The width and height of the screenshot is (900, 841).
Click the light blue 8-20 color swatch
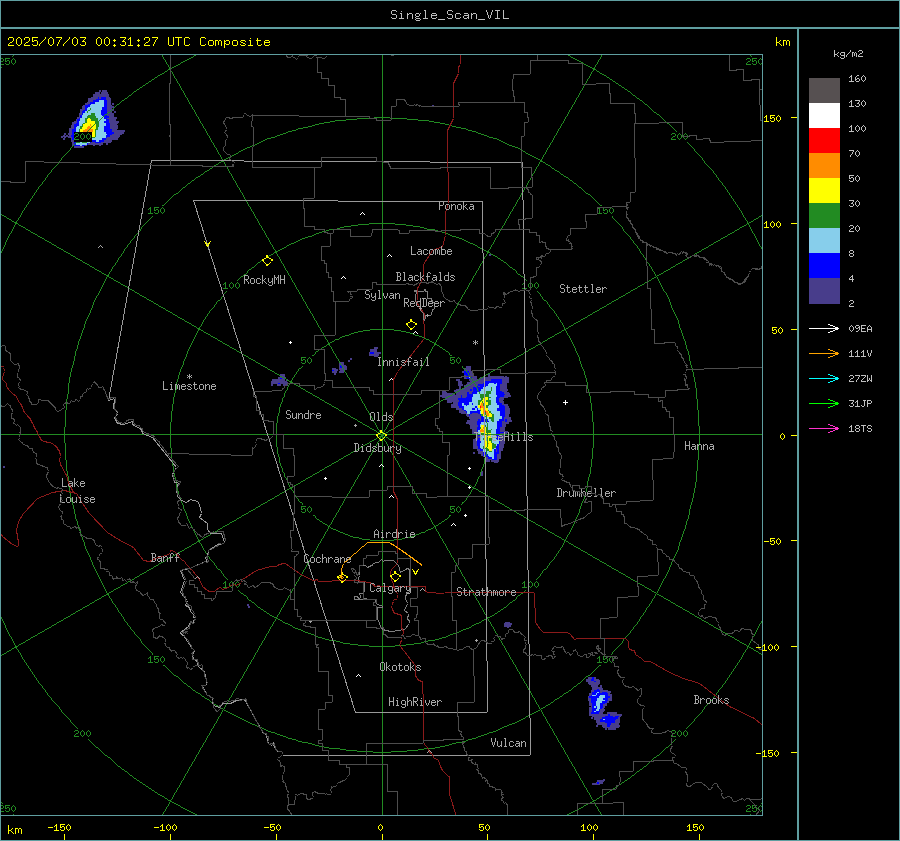coord(824,241)
